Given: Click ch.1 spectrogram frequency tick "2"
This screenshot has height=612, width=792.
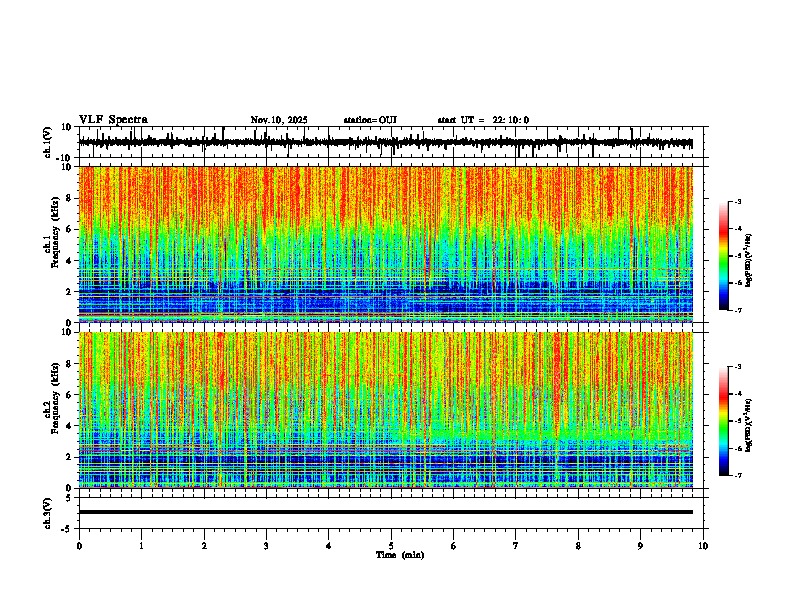Looking at the screenshot, I should (x=70, y=291).
